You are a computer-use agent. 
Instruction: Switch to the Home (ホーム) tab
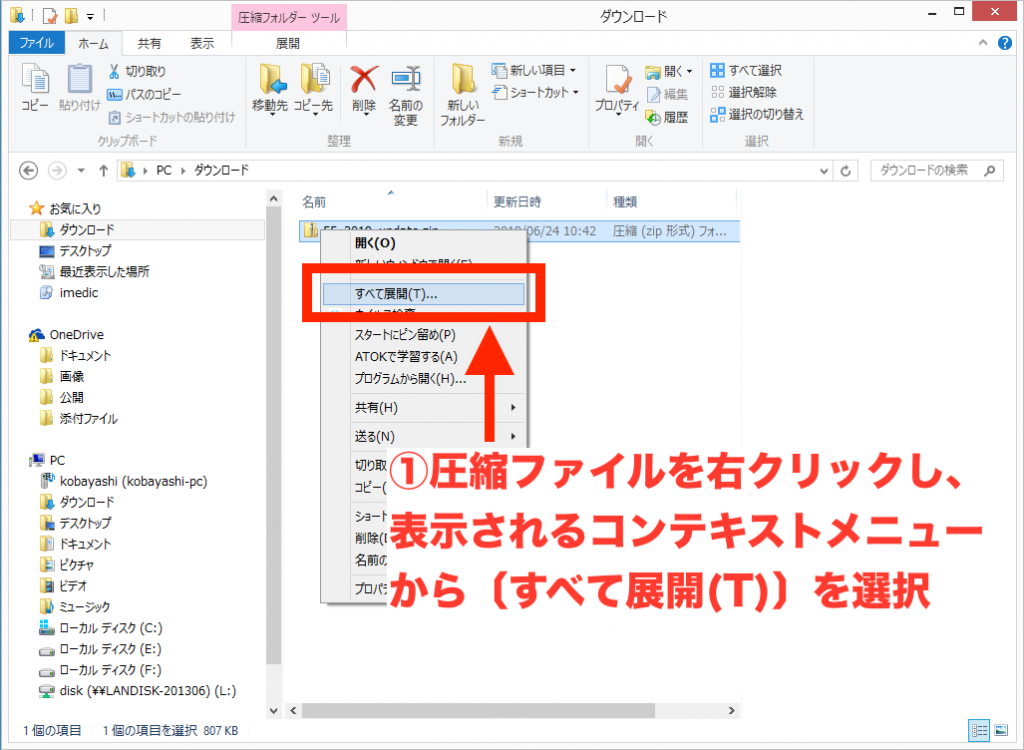pyautogui.click(x=93, y=44)
